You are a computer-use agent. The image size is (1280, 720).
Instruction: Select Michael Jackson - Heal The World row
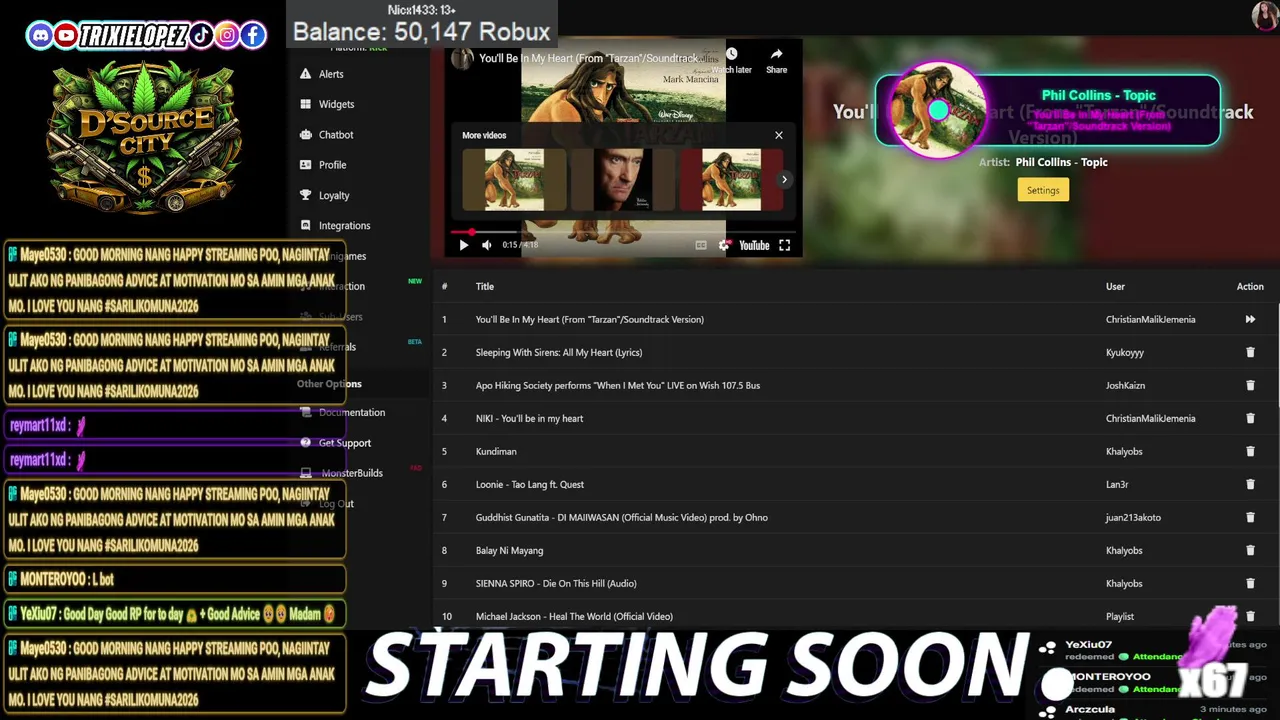click(x=855, y=616)
